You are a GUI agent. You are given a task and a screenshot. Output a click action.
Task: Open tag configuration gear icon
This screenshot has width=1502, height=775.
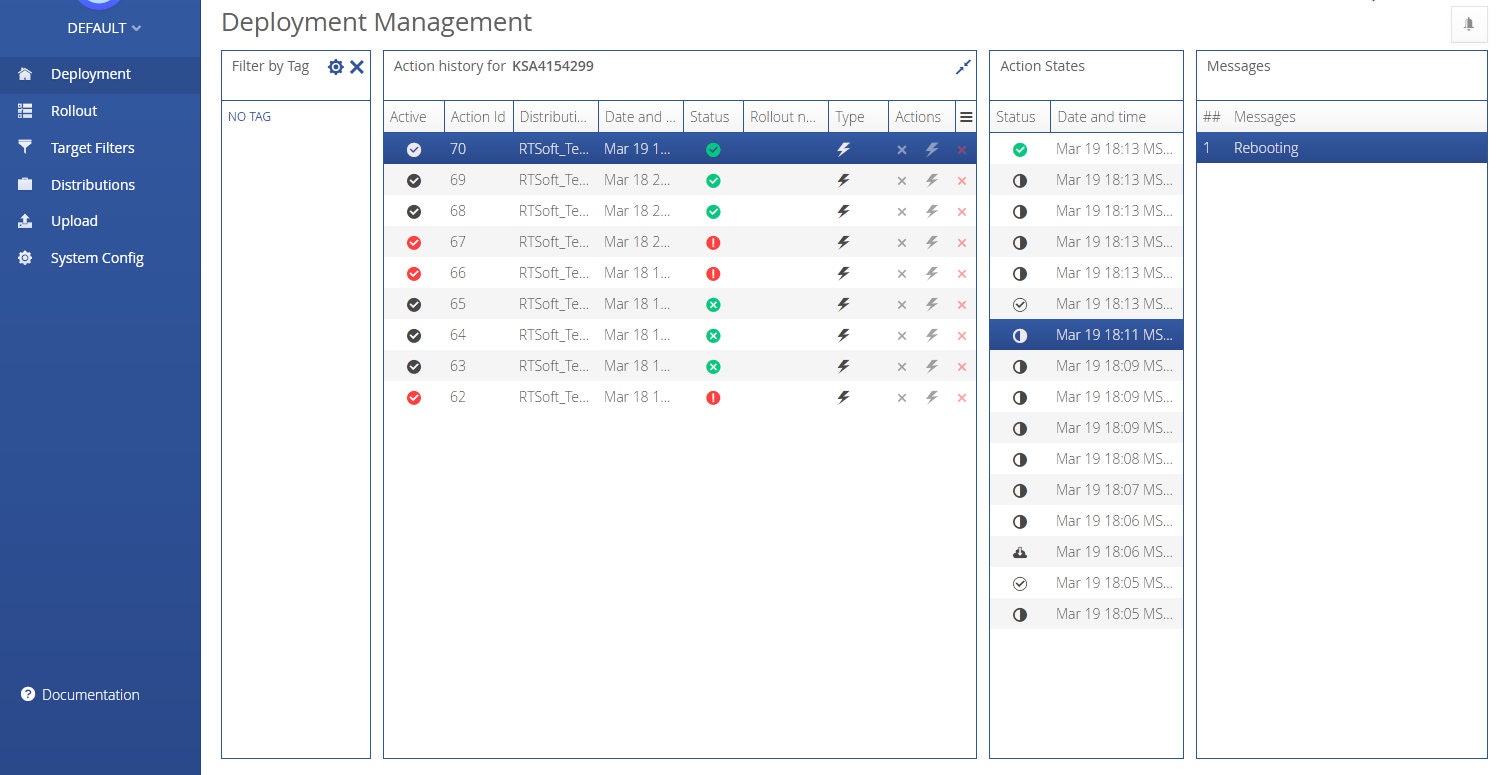pyautogui.click(x=336, y=67)
